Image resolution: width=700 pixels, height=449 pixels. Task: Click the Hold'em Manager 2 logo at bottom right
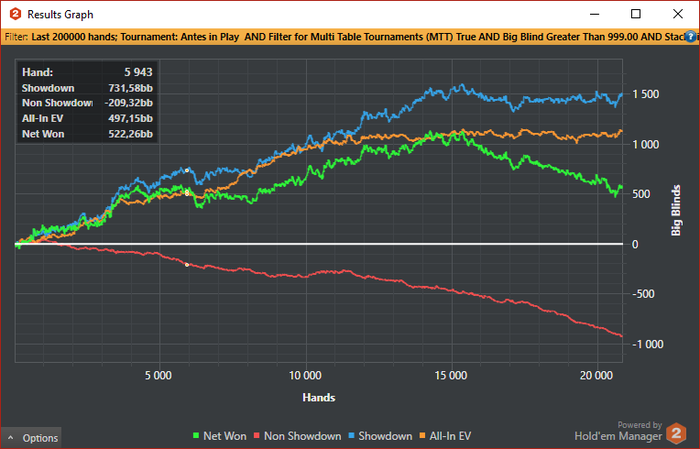click(x=676, y=433)
